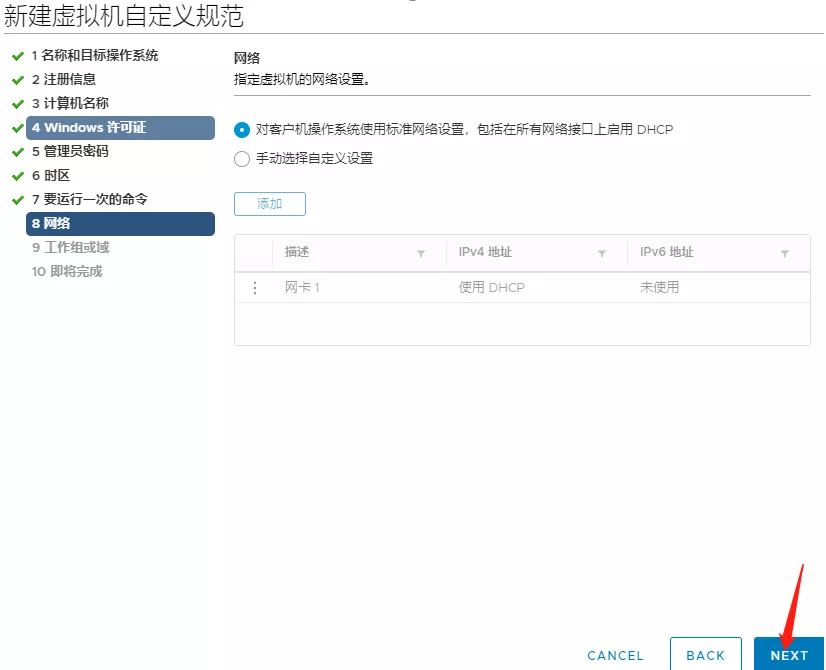The width and height of the screenshot is (826, 670).
Task: Open the filter icon in the IPv6 地址 column
Action: click(784, 254)
